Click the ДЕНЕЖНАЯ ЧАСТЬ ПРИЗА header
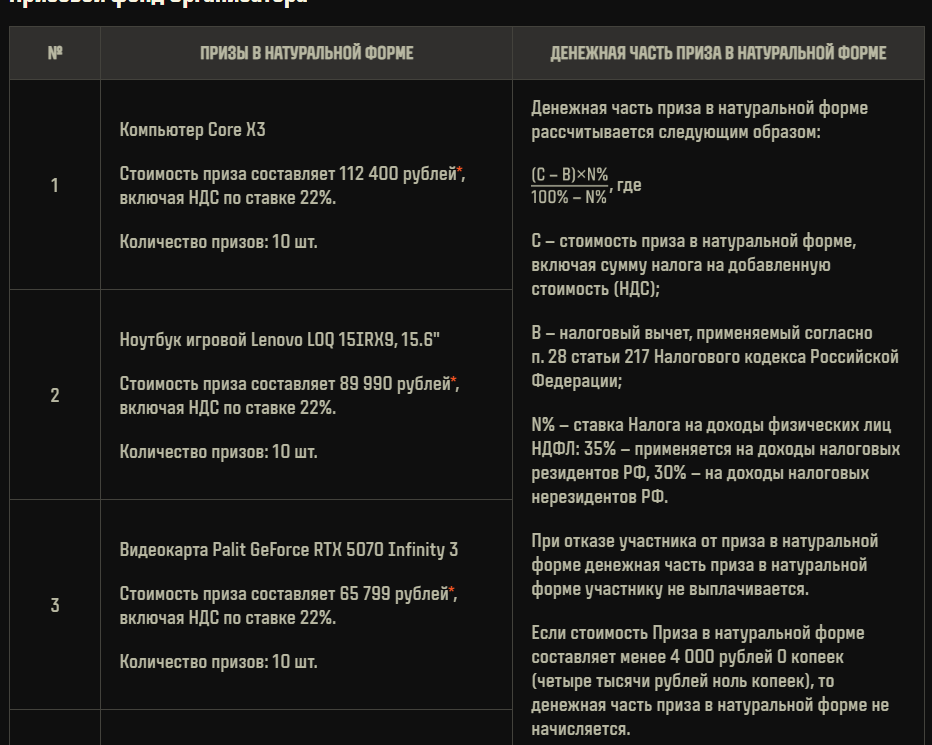The height and width of the screenshot is (745, 932). coord(718,53)
